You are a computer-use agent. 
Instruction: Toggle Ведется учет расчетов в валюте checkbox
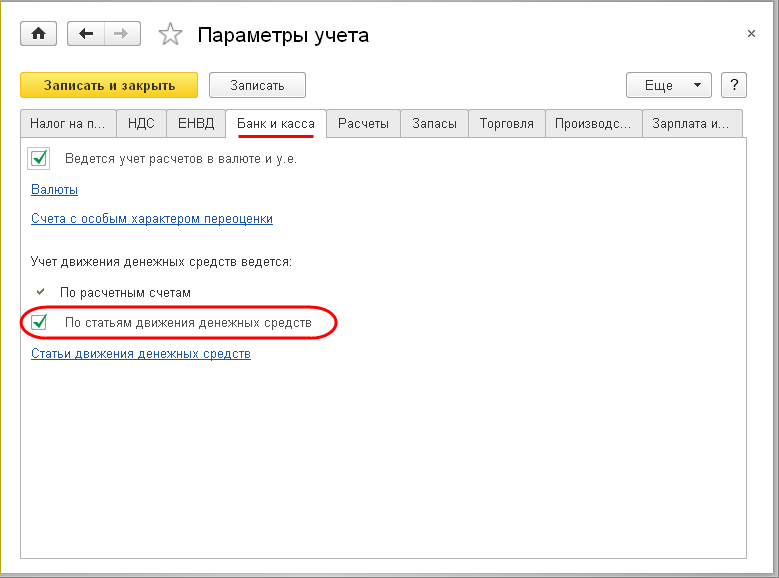40,158
